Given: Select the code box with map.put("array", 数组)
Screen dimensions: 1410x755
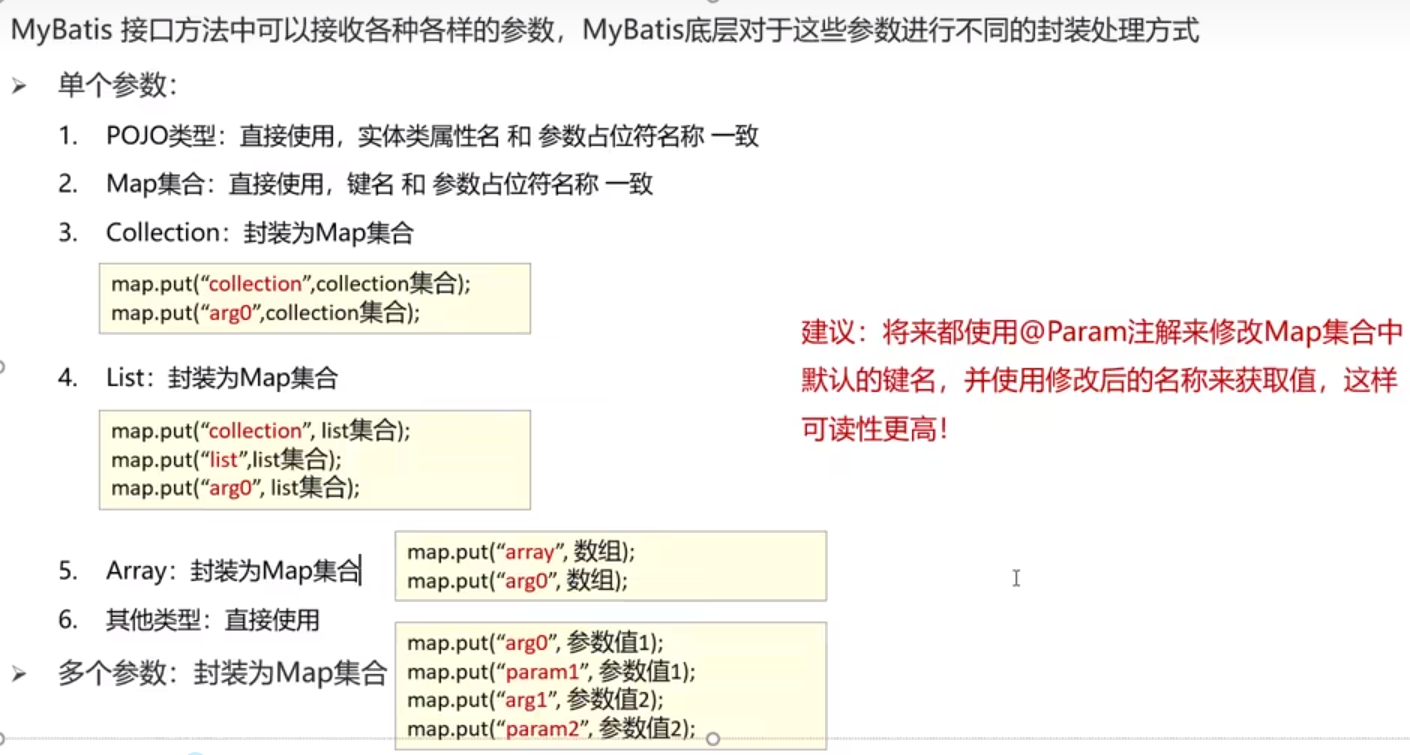Looking at the screenshot, I should [611, 566].
